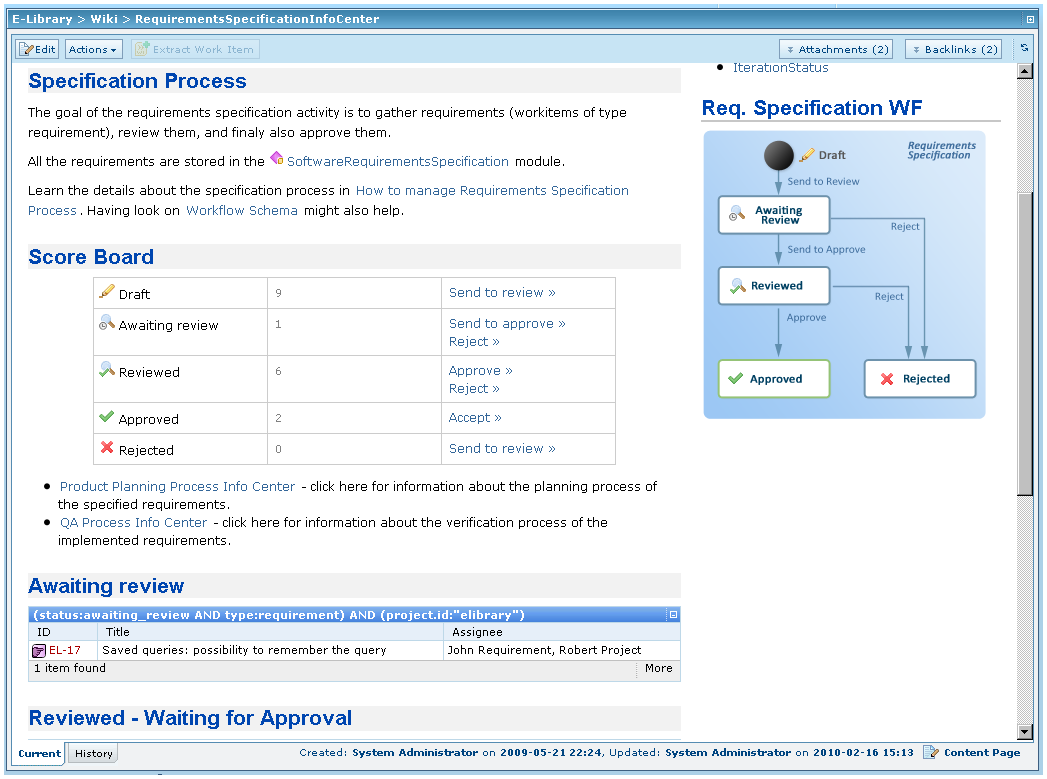Switch to the History tab

coord(92,753)
